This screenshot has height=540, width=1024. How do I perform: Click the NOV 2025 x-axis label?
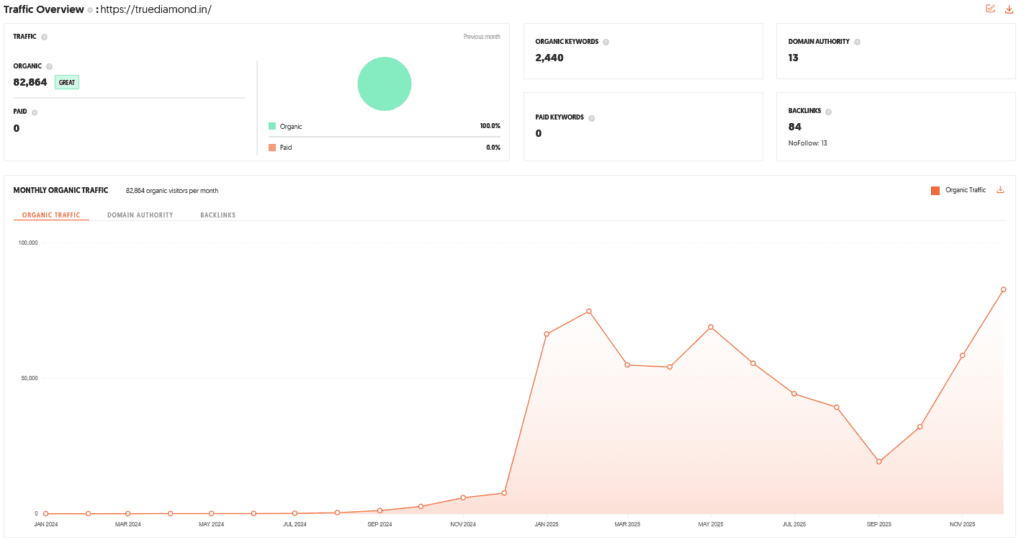click(x=963, y=524)
